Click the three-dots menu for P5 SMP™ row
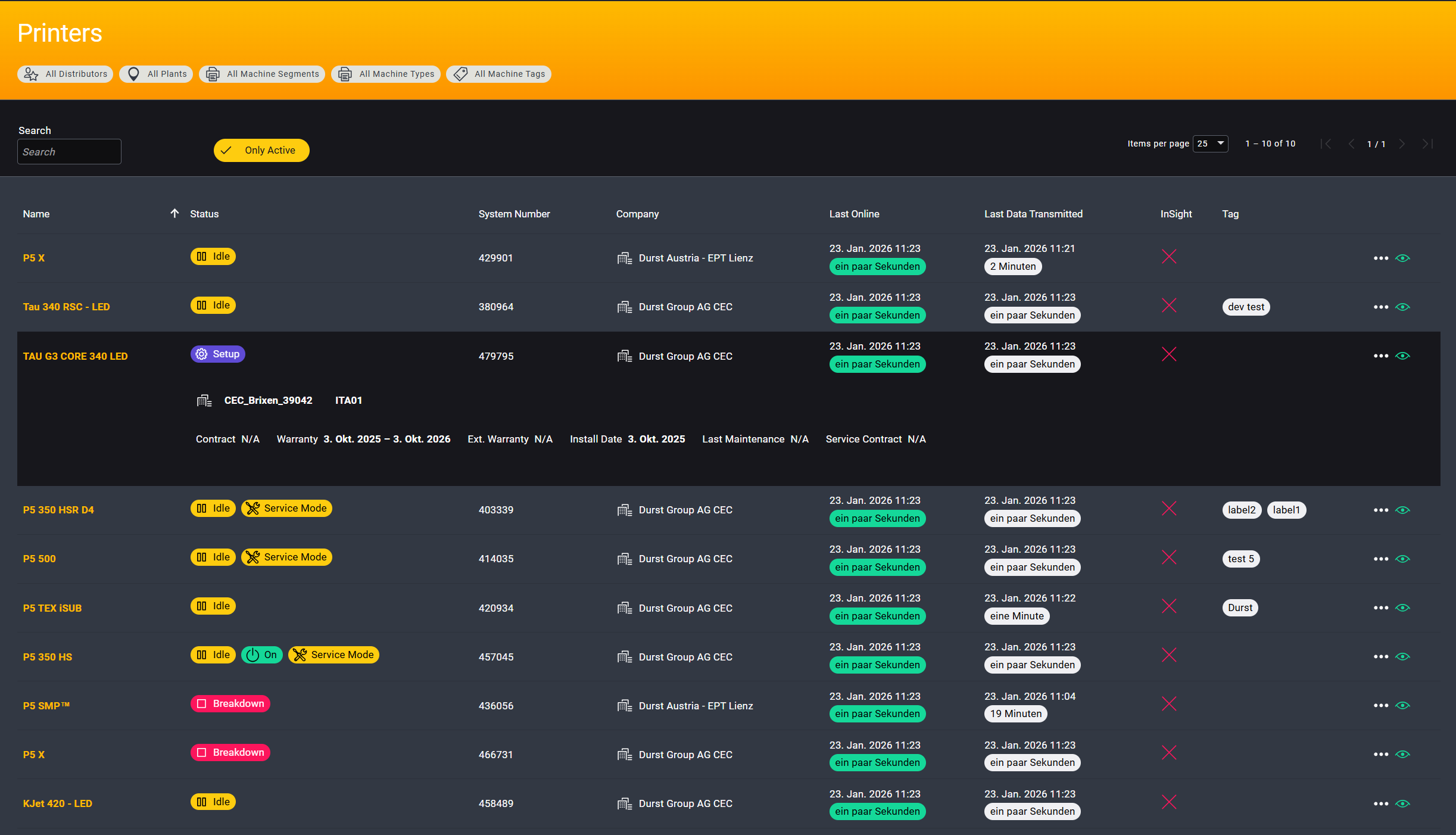 pos(1380,706)
